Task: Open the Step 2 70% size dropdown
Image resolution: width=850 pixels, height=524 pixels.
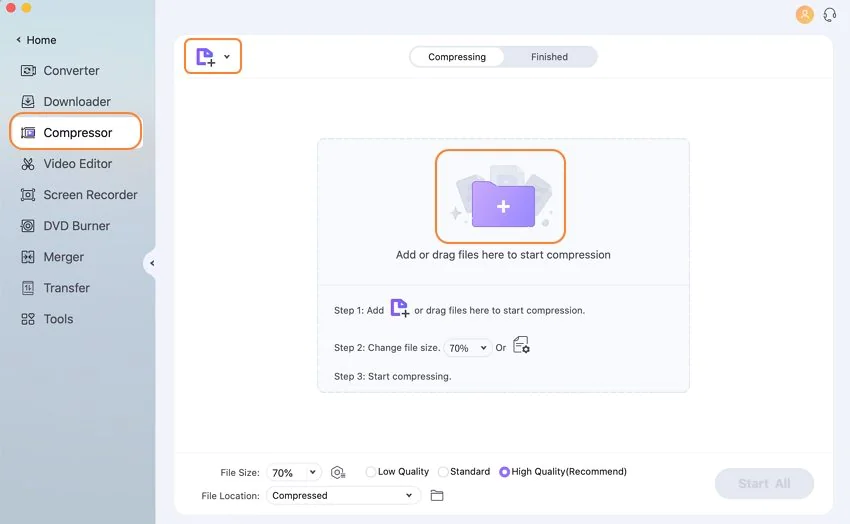Action: 467,348
